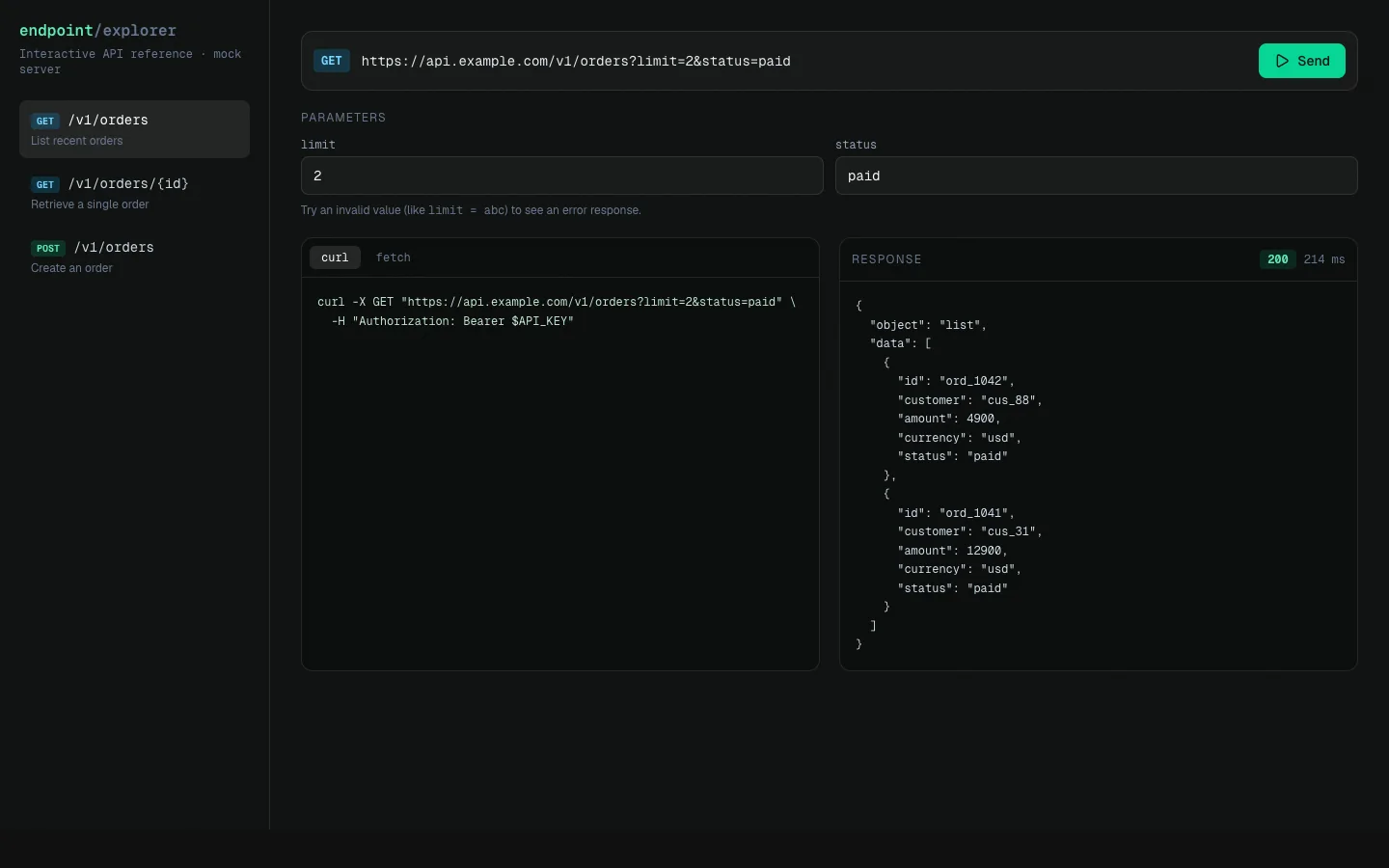1389x868 pixels.
Task: Click the 'limit' field label
Action: coord(318,145)
